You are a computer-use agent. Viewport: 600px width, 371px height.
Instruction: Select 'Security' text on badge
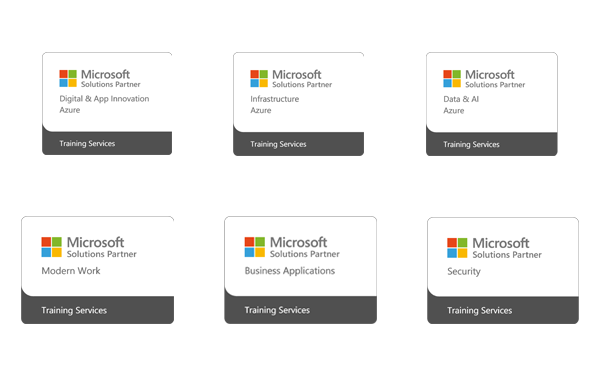464,272
